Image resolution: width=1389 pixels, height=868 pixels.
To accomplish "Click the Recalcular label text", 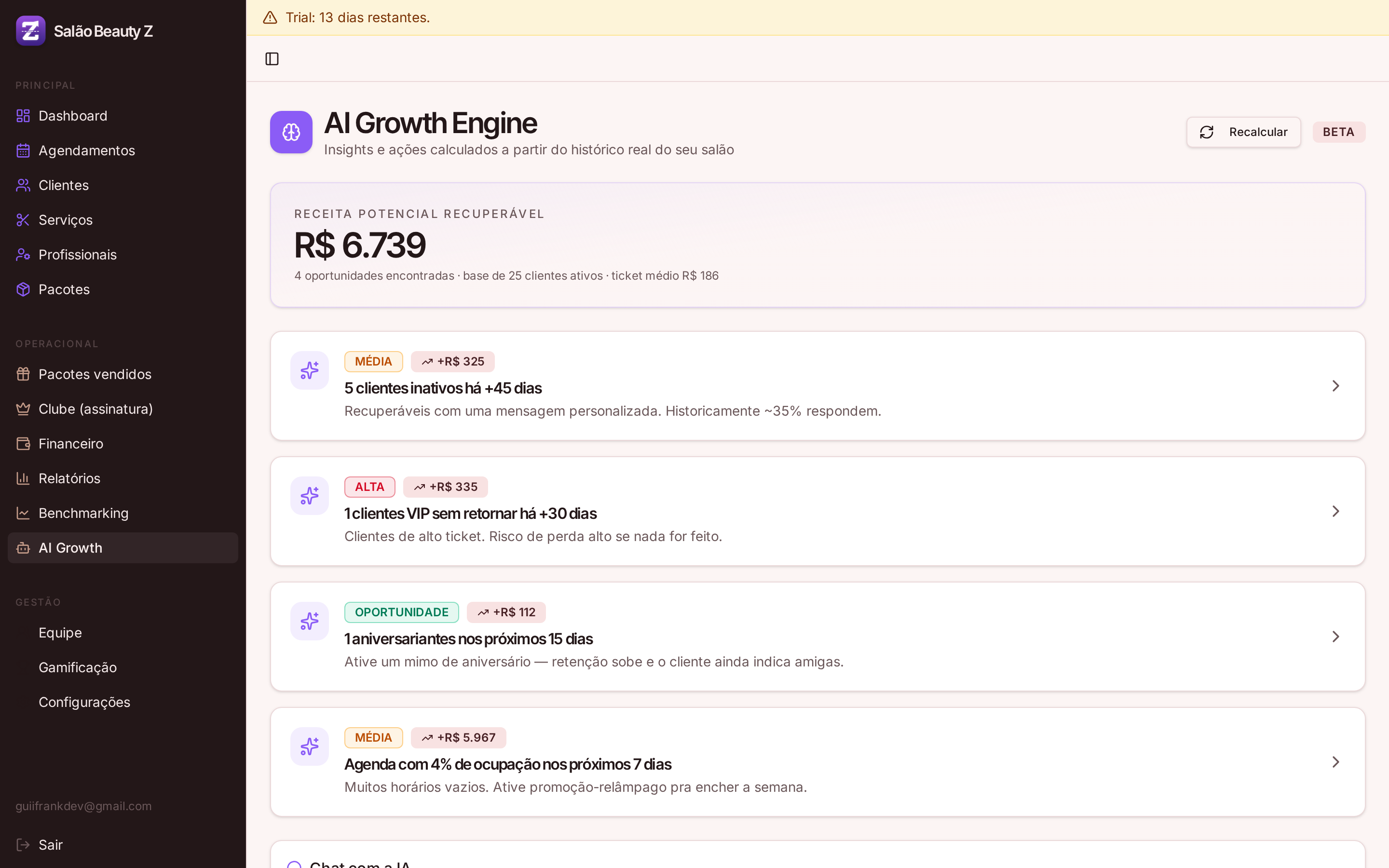I will [1258, 132].
